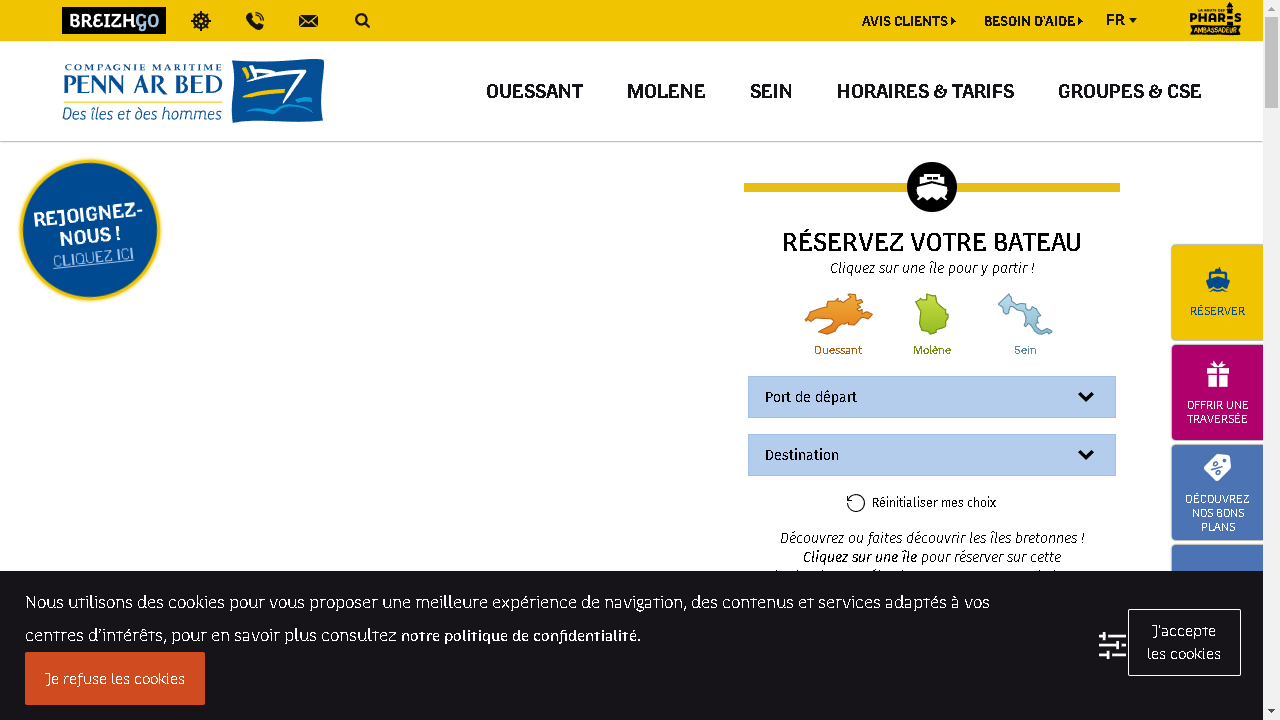Open the Ouessant menu
Screen dimensions: 1280x720
click(x=534, y=91)
